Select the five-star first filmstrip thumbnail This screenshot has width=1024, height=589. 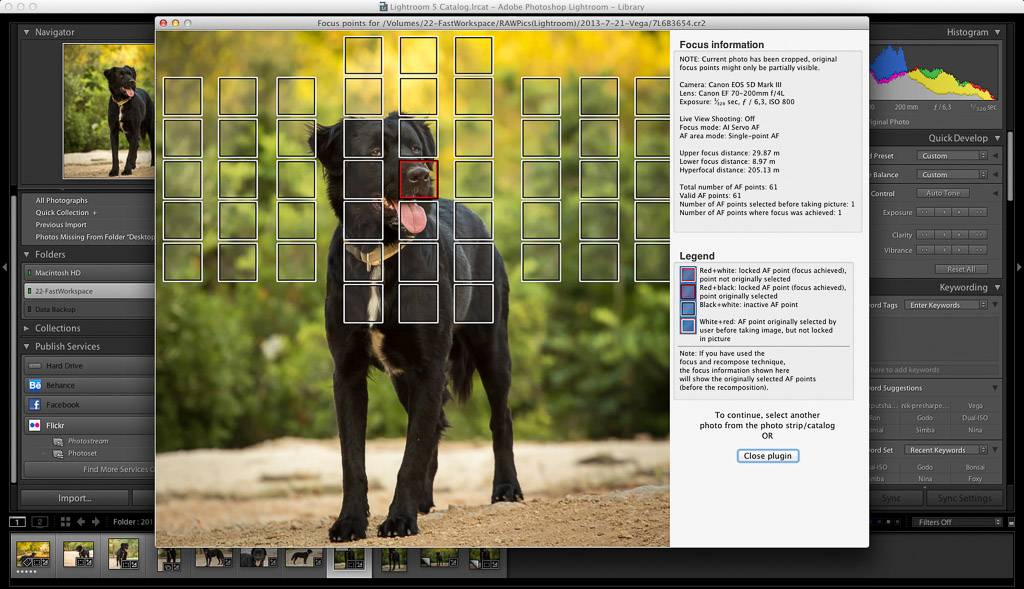(x=33, y=556)
